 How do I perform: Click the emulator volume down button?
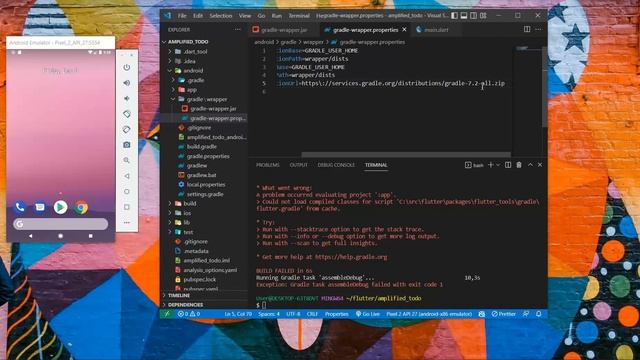(x=127, y=98)
